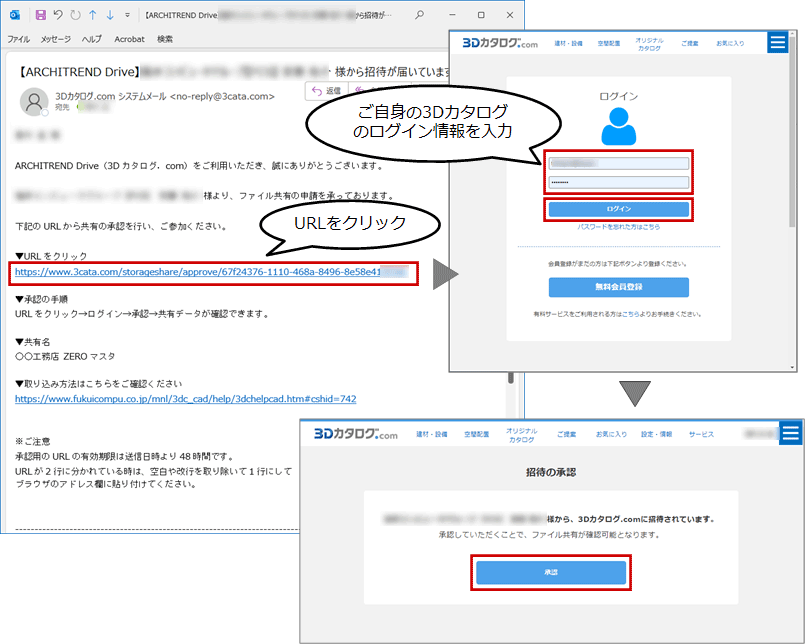Open ご提案 in approval window nav
This screenshot has width=805, height=644.
[x=567, y=434]
